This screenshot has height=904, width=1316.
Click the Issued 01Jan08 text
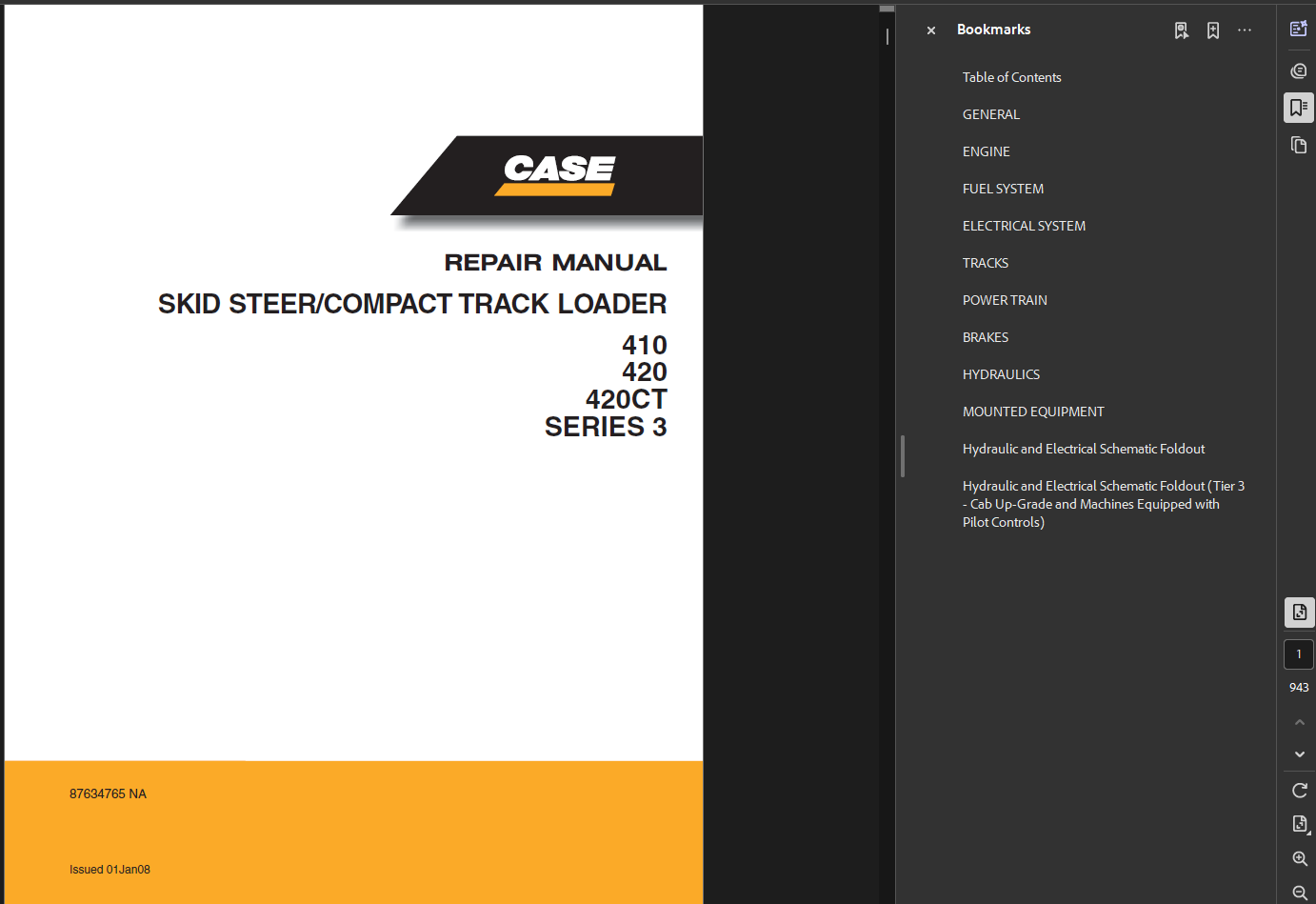110,869
